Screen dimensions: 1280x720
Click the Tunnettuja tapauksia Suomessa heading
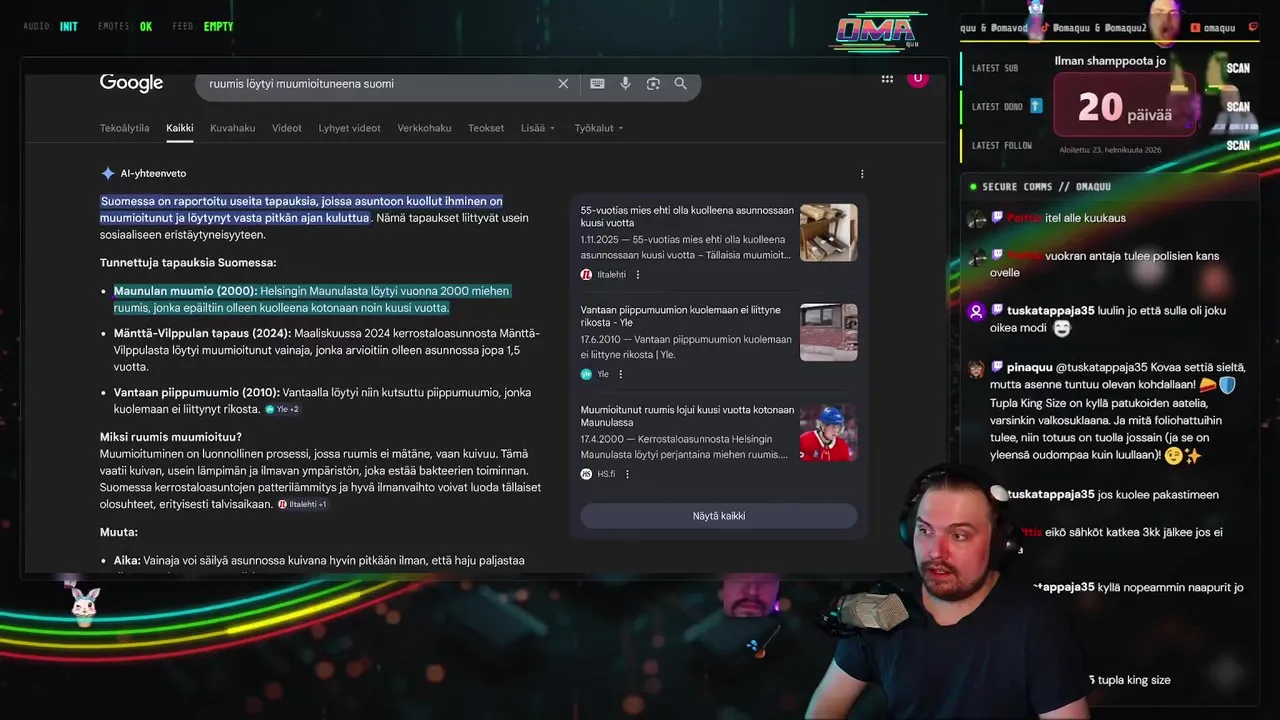coord(188,262)
